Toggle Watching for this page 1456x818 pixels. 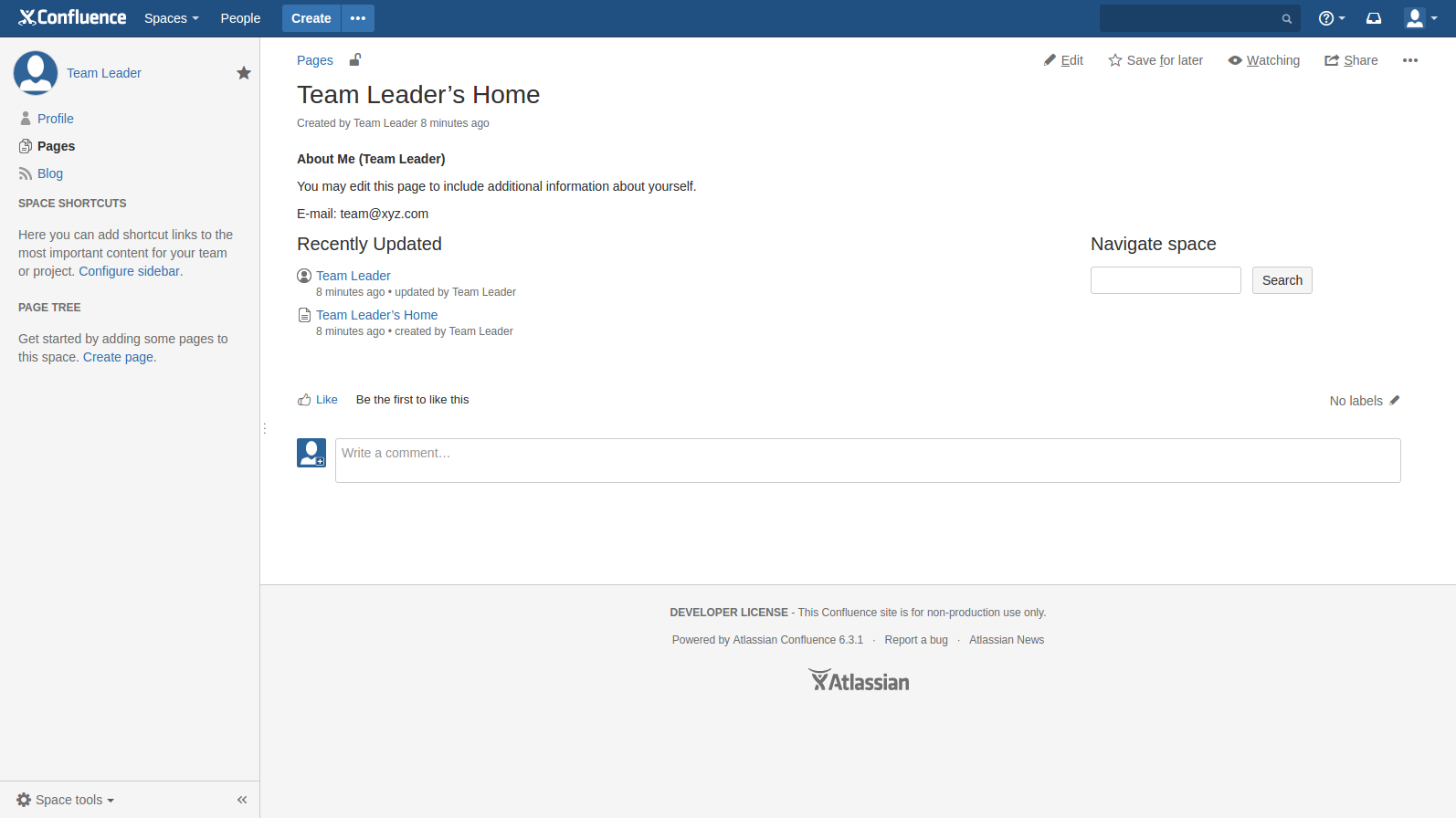[x=1263, y=60]
